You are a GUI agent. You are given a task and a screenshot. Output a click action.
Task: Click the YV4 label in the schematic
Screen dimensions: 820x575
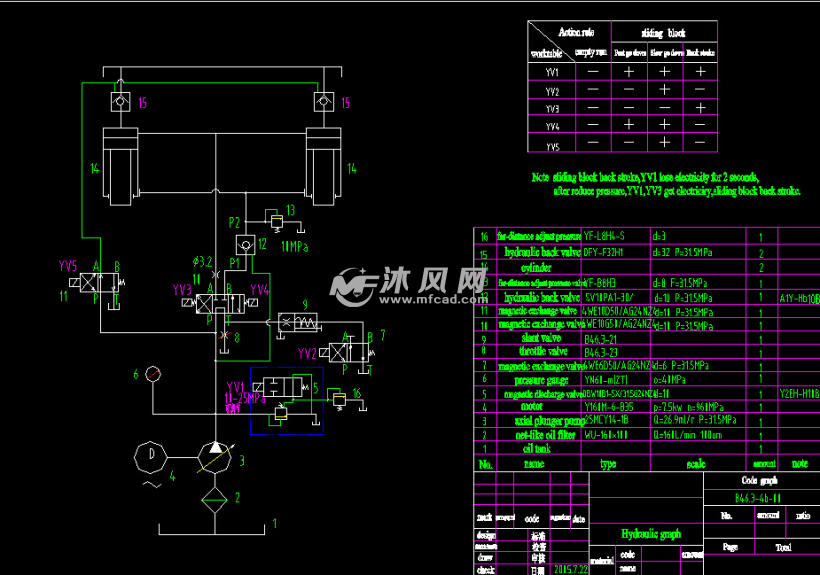[259, 290]
